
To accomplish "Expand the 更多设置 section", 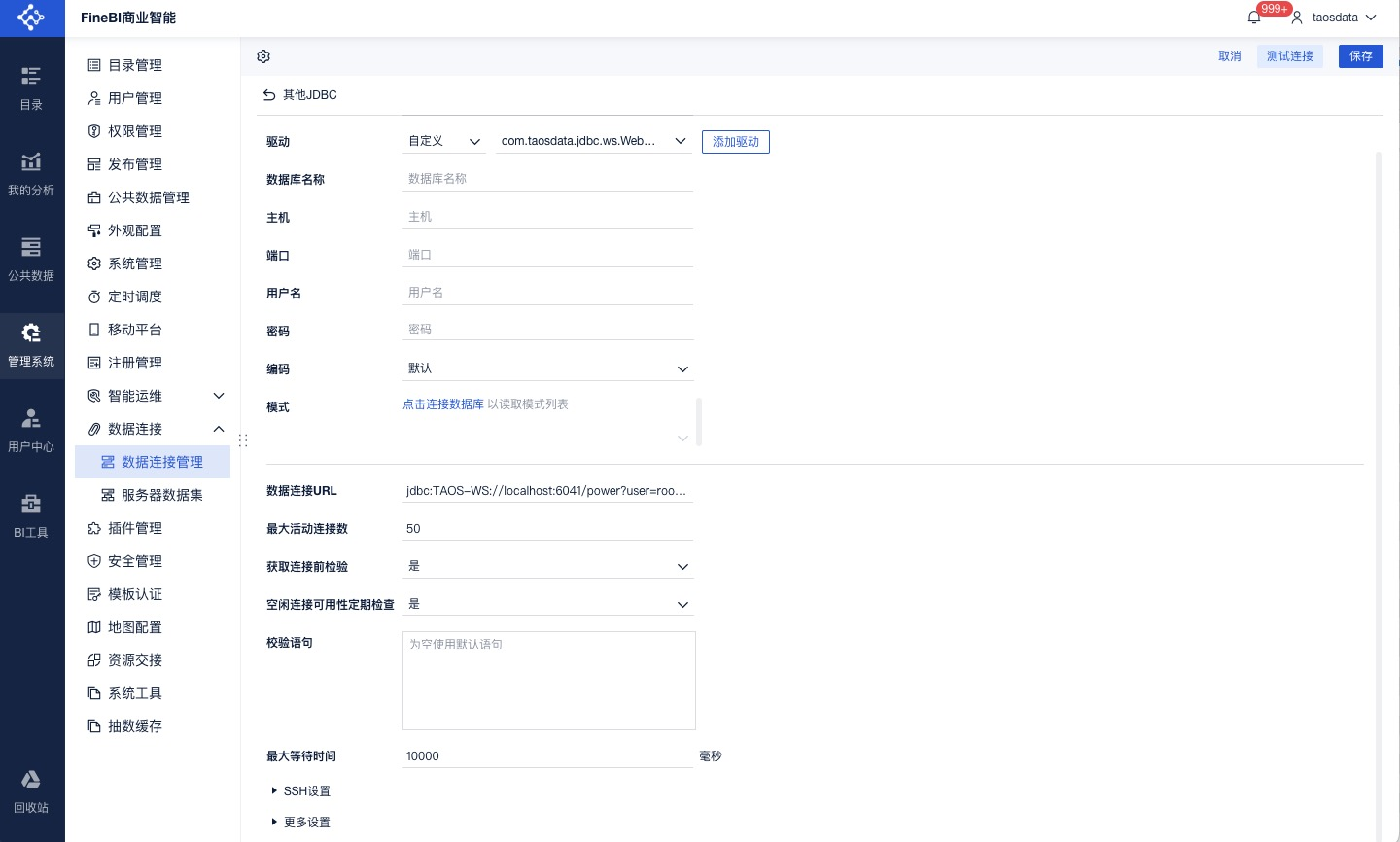I will (x=306, y=823).
